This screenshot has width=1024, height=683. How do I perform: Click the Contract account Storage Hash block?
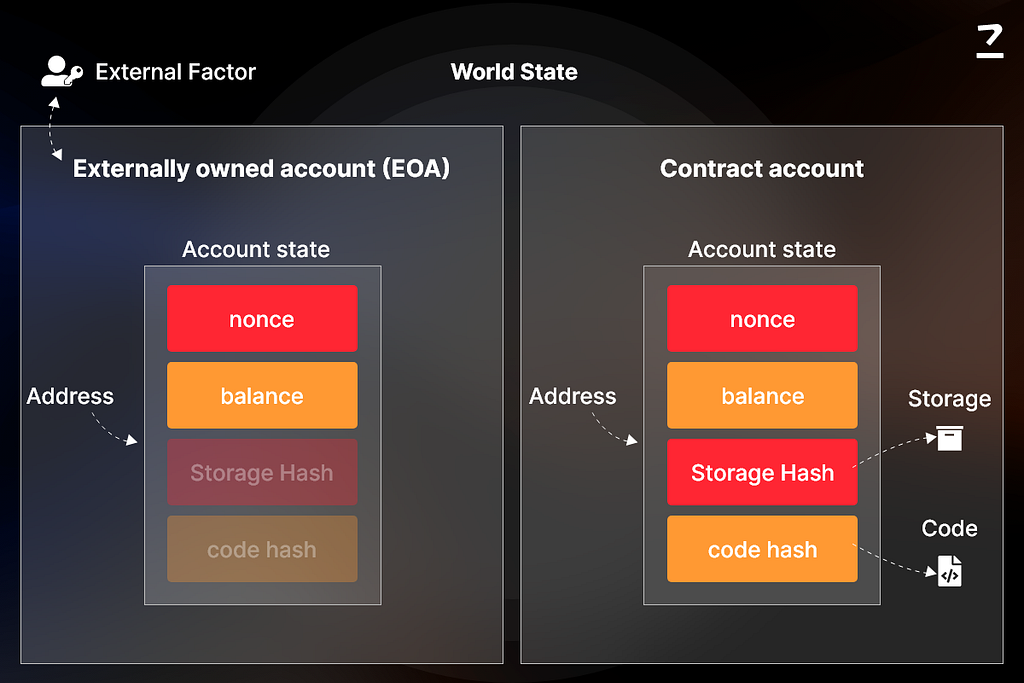point(762,473)
